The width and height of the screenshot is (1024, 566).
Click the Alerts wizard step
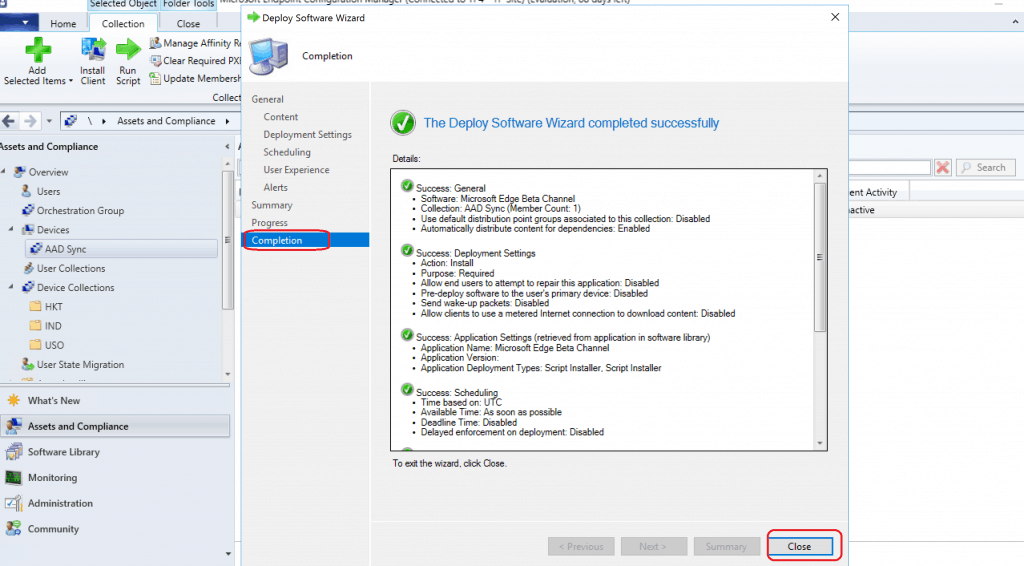(276, 187)
